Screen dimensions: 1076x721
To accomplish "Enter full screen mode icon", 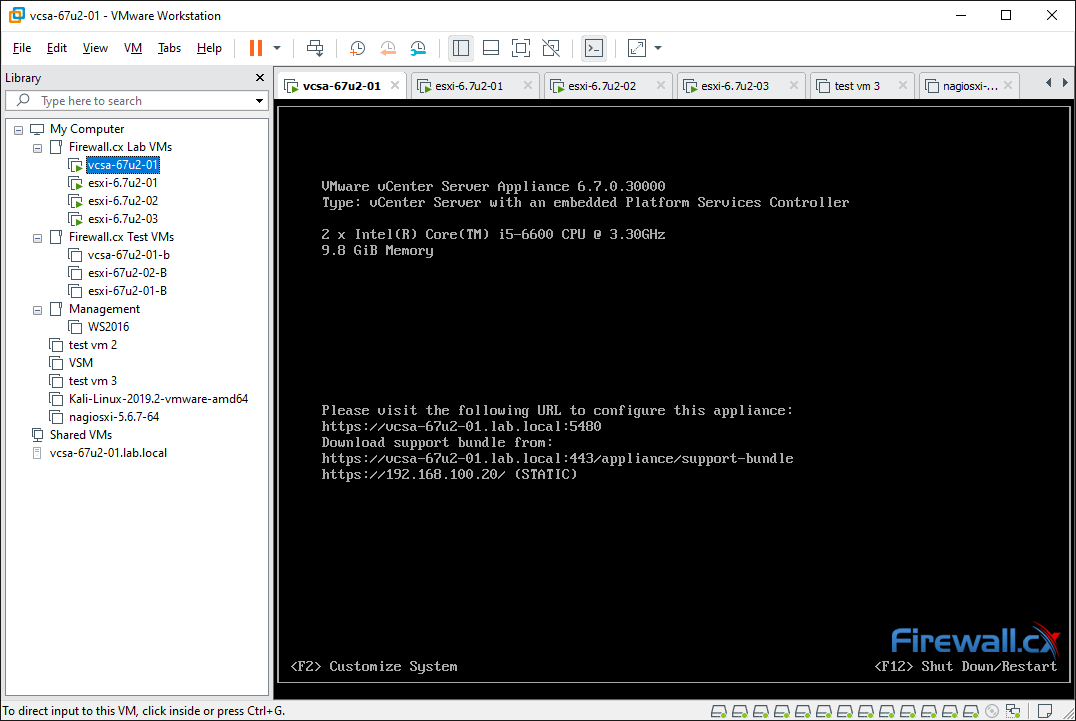I will pos(521,48).
